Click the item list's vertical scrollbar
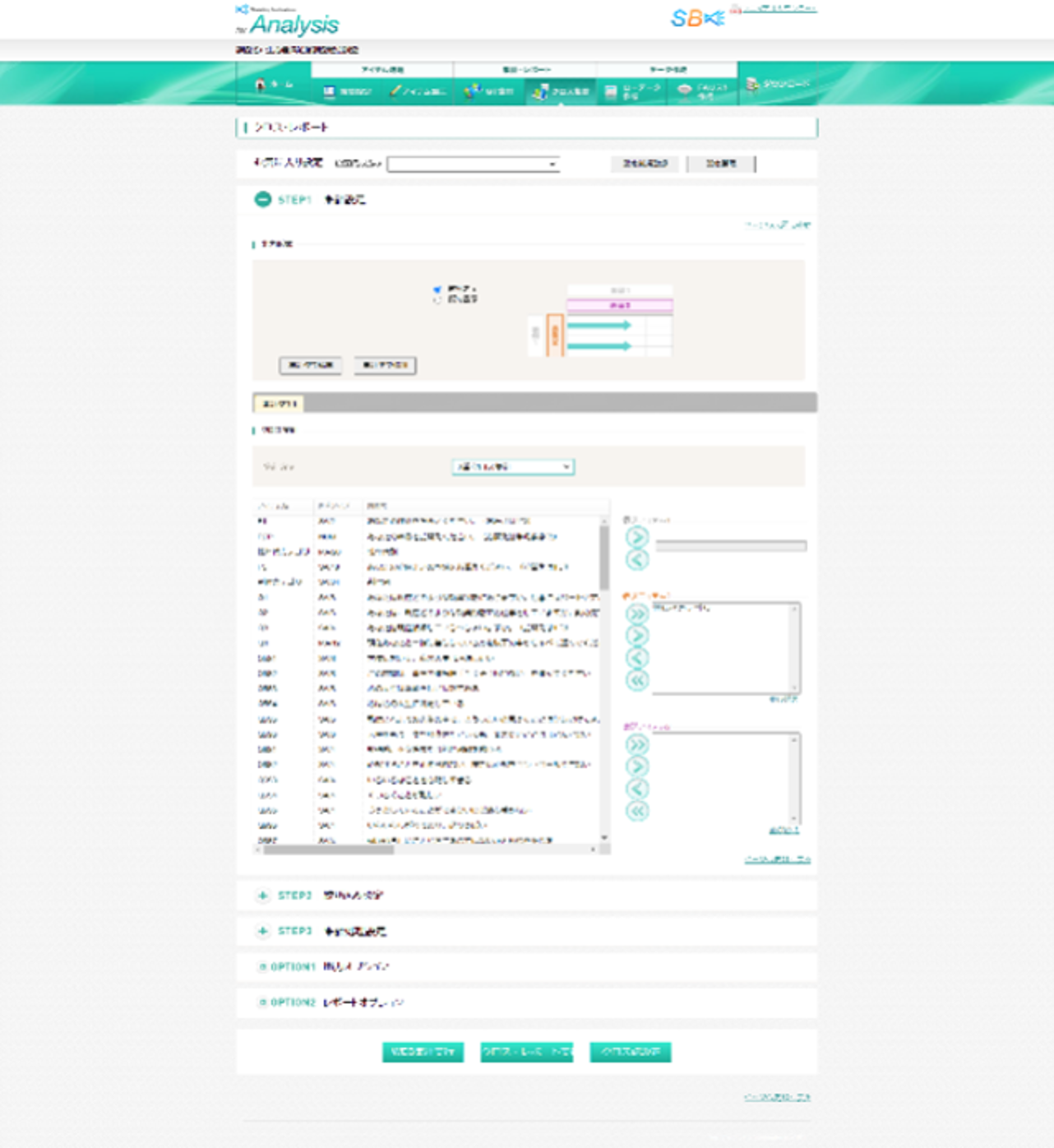The image size is (1054, 1148). point(604,559)
